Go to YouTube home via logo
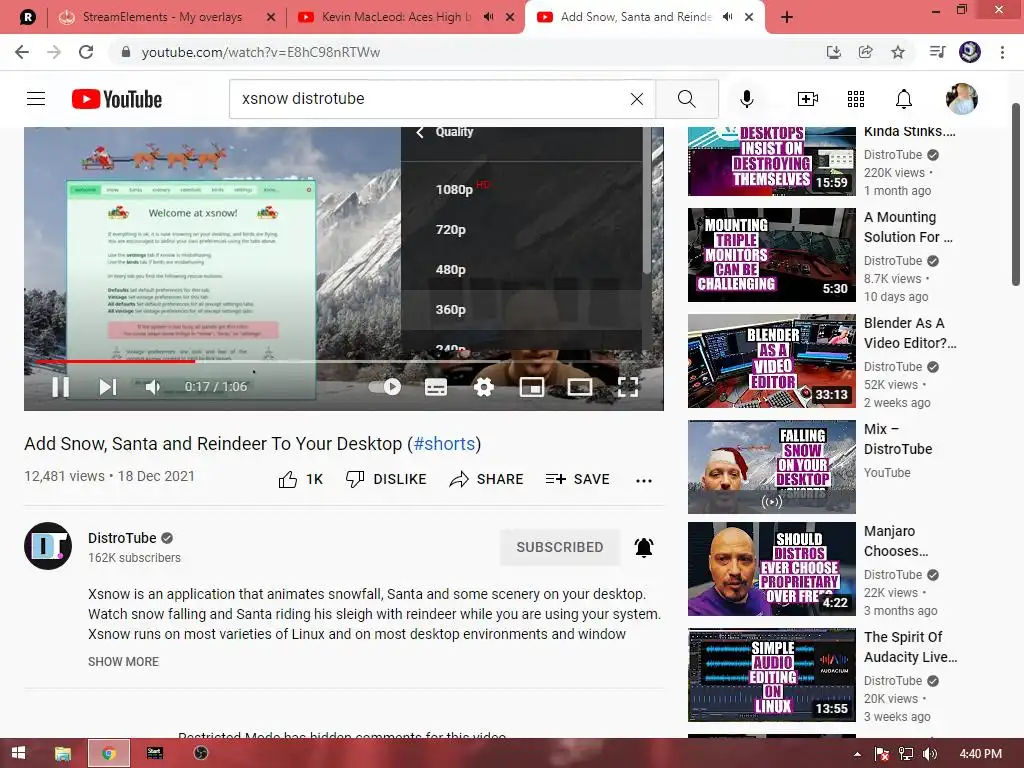Image resolution: width=1024 pixels, height=768 pixels. 117,99
